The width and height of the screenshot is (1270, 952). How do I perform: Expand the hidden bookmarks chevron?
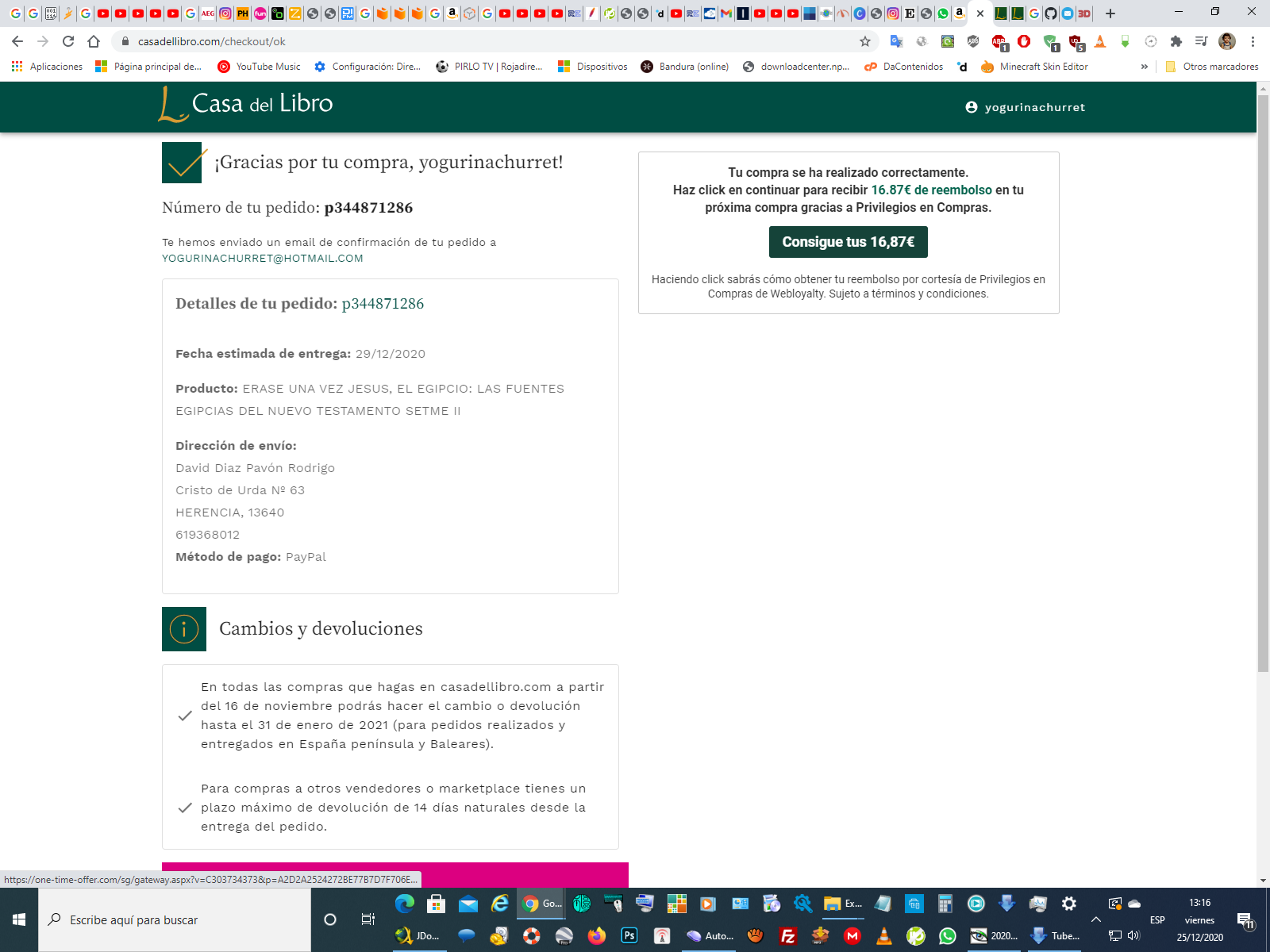1144,67
